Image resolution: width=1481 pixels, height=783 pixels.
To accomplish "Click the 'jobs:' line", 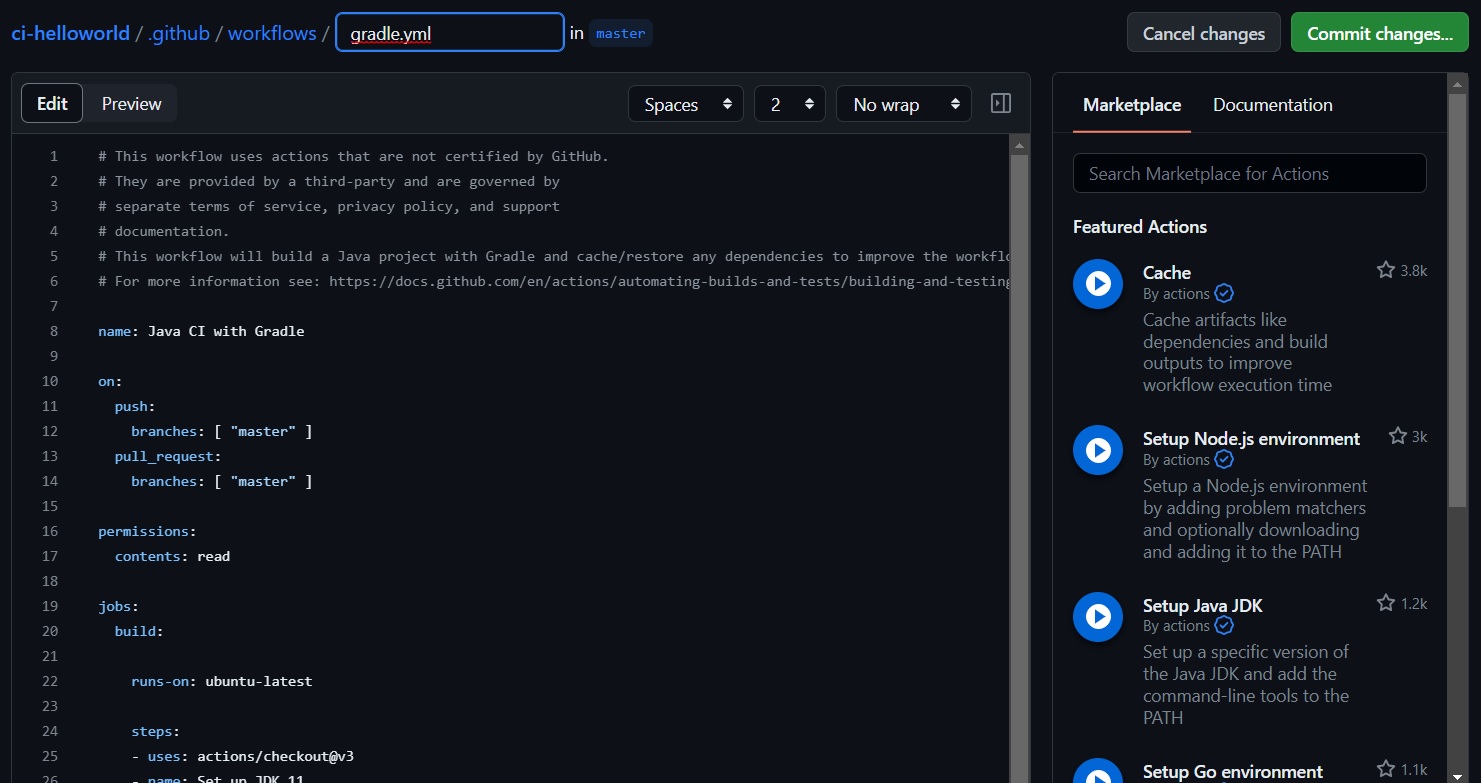I will (x=118, y=606).
